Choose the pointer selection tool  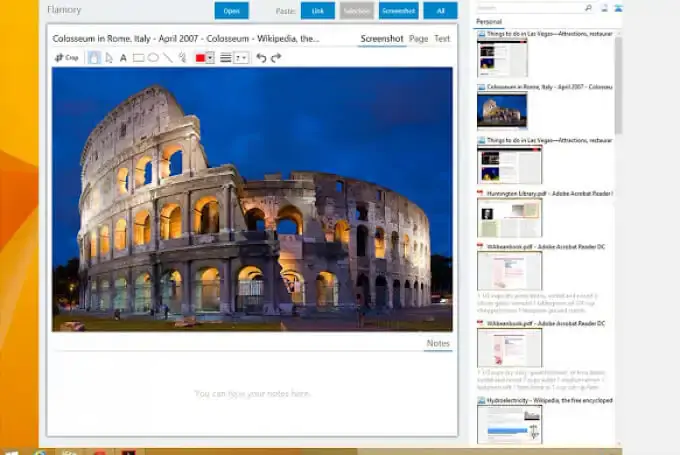click(109, 58)
